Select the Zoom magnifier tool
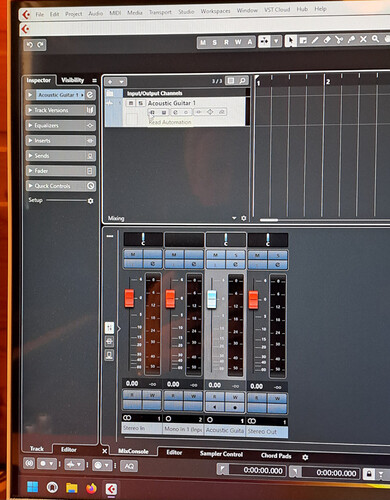The height and width of the screenshot is (500, 390). point(375,39)
